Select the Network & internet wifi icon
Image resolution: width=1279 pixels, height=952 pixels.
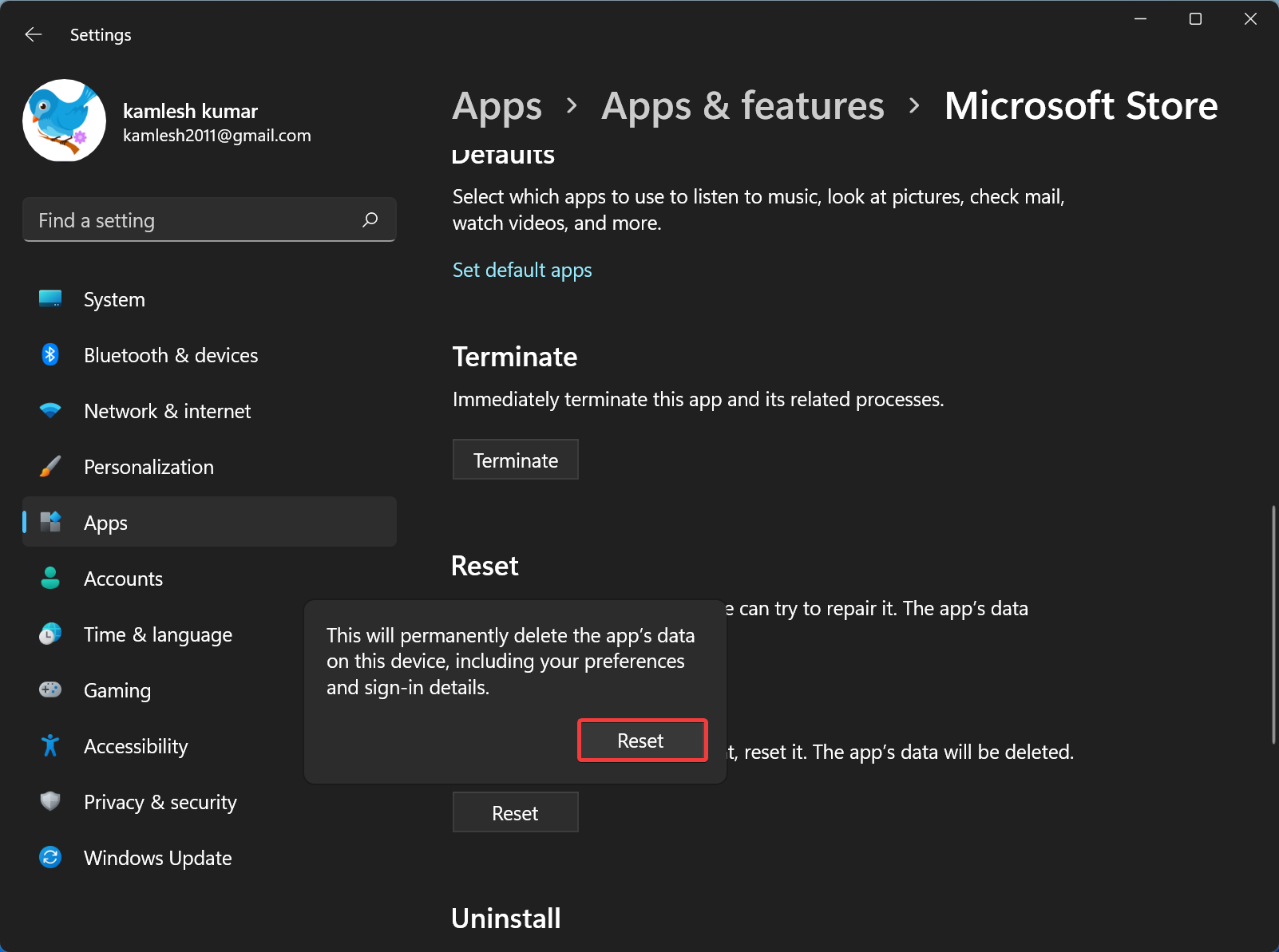tap(50, 411)
